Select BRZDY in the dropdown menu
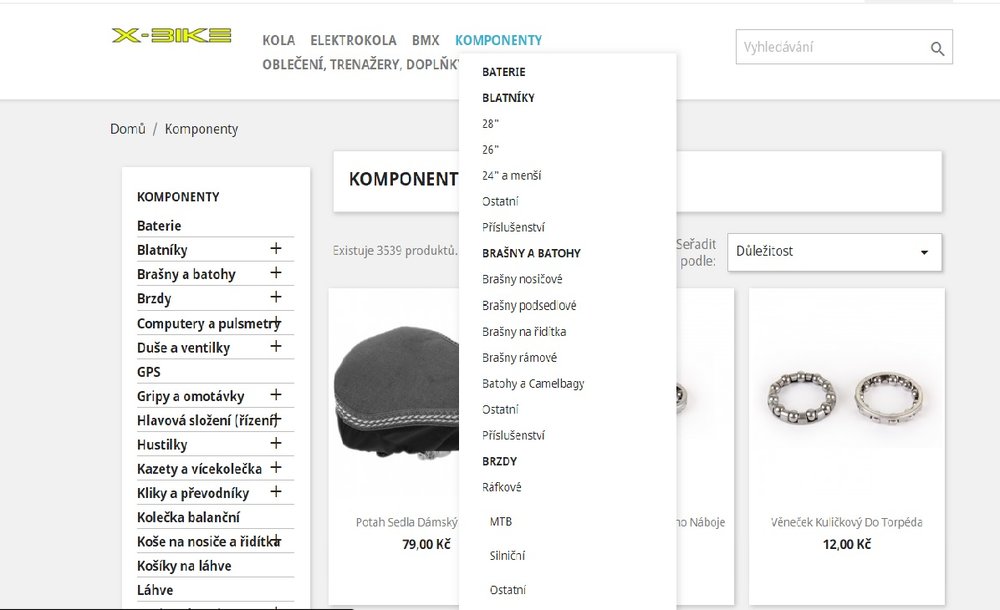Screen dimensions: 1000x610 tap(499, 461)
